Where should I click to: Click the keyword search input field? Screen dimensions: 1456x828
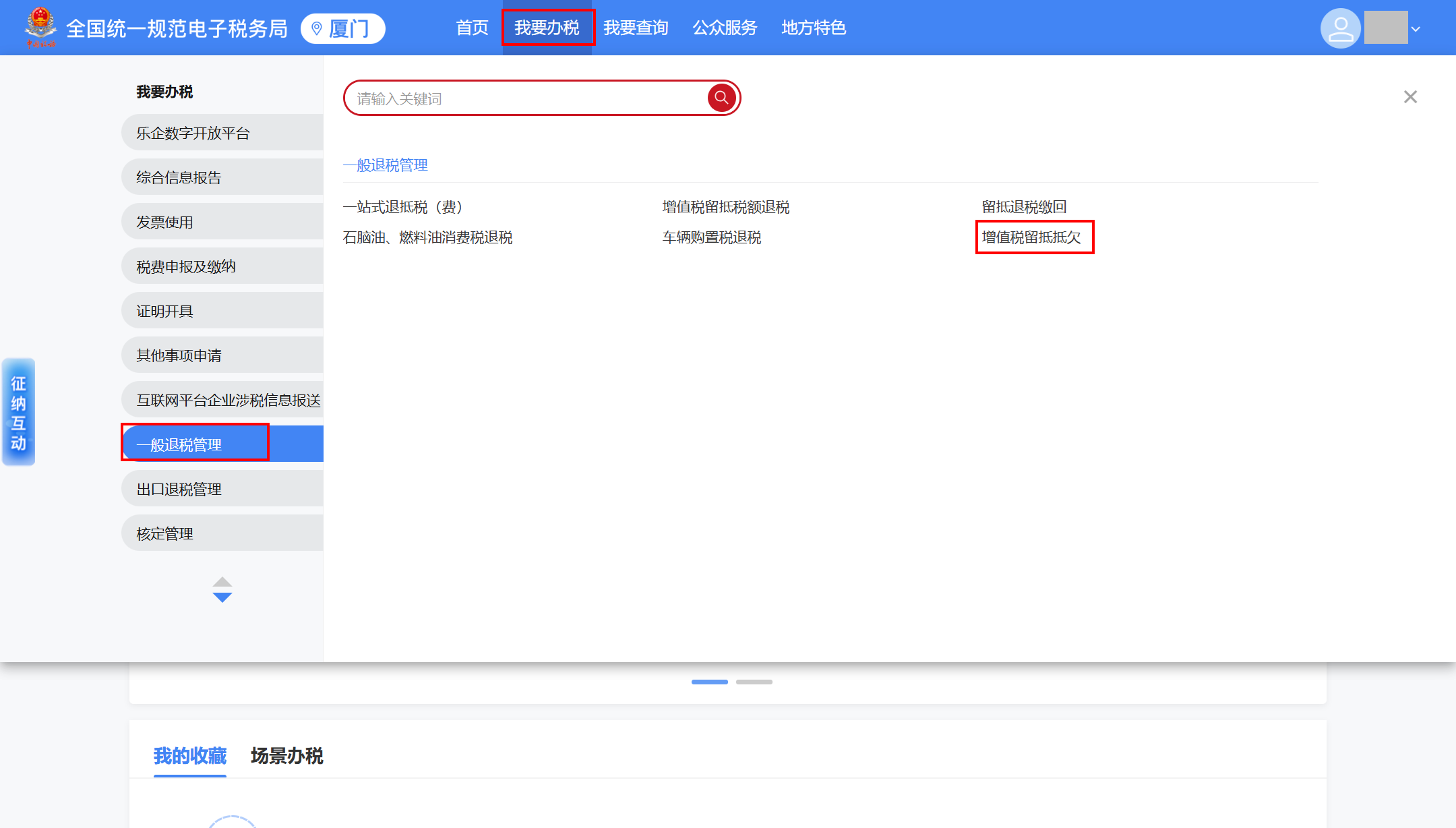coord(526,97)
